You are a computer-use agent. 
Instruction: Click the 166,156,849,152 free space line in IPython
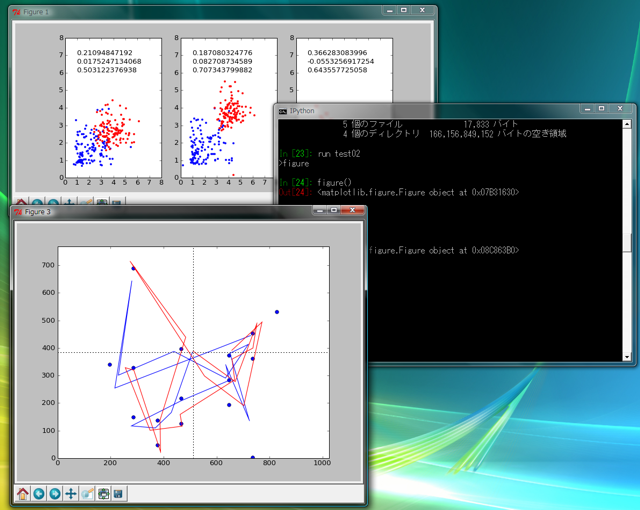coord(454,134)
